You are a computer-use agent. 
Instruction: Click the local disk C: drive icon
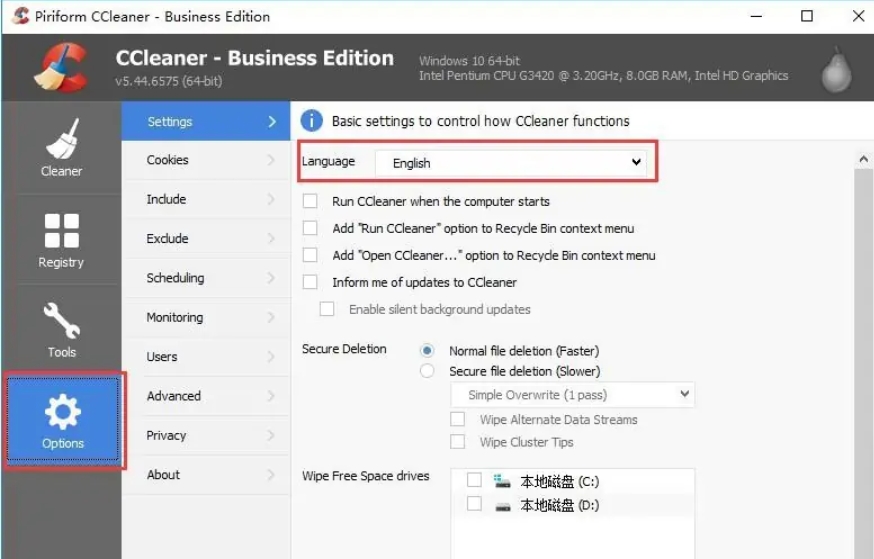click(502, 481)
